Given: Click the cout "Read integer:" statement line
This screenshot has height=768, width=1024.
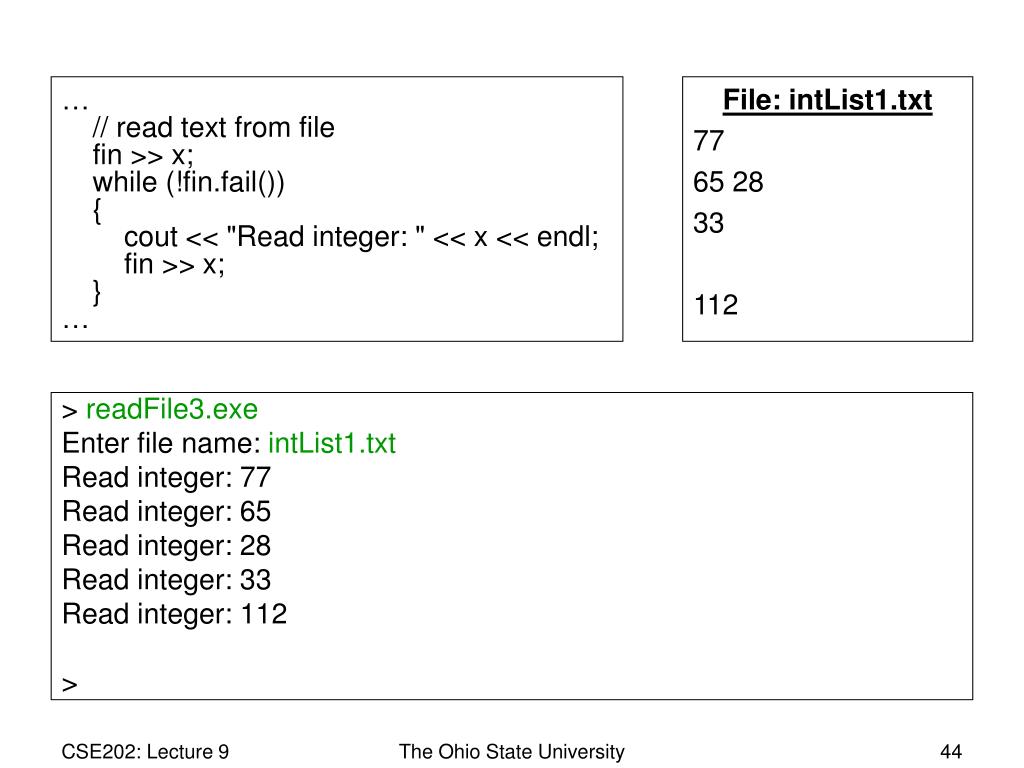Looking at the screenshot, I should pos(361,237).
